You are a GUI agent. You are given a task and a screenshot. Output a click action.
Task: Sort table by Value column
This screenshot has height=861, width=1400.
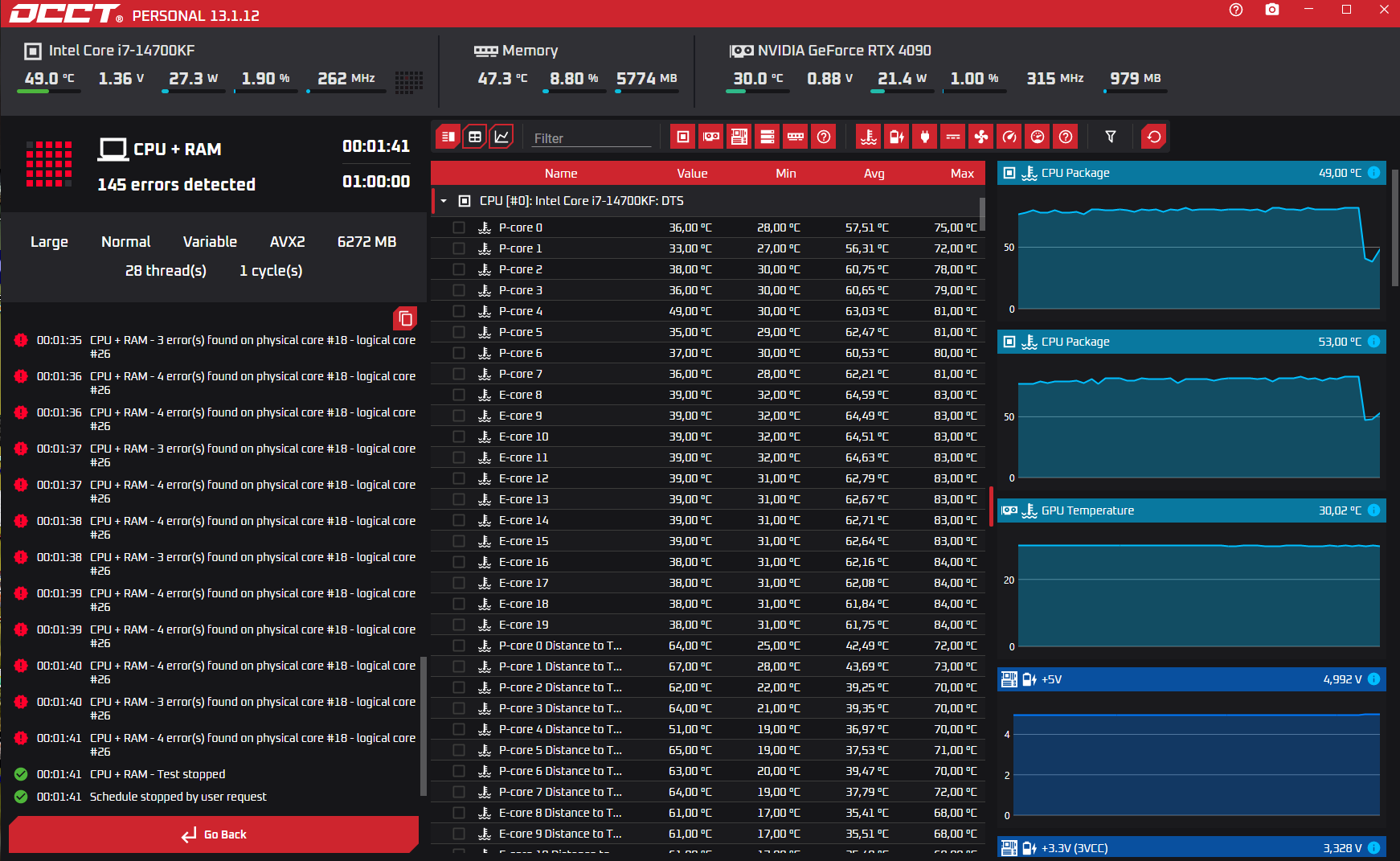692,174
